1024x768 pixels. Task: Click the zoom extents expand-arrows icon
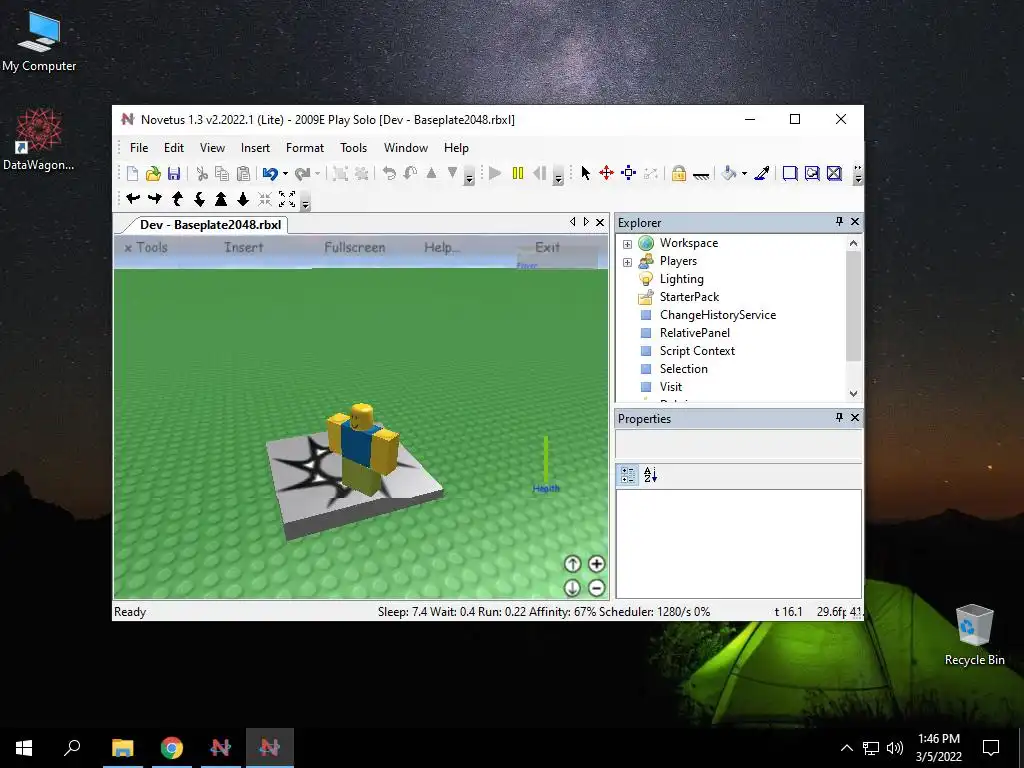(x=287, y=199)
